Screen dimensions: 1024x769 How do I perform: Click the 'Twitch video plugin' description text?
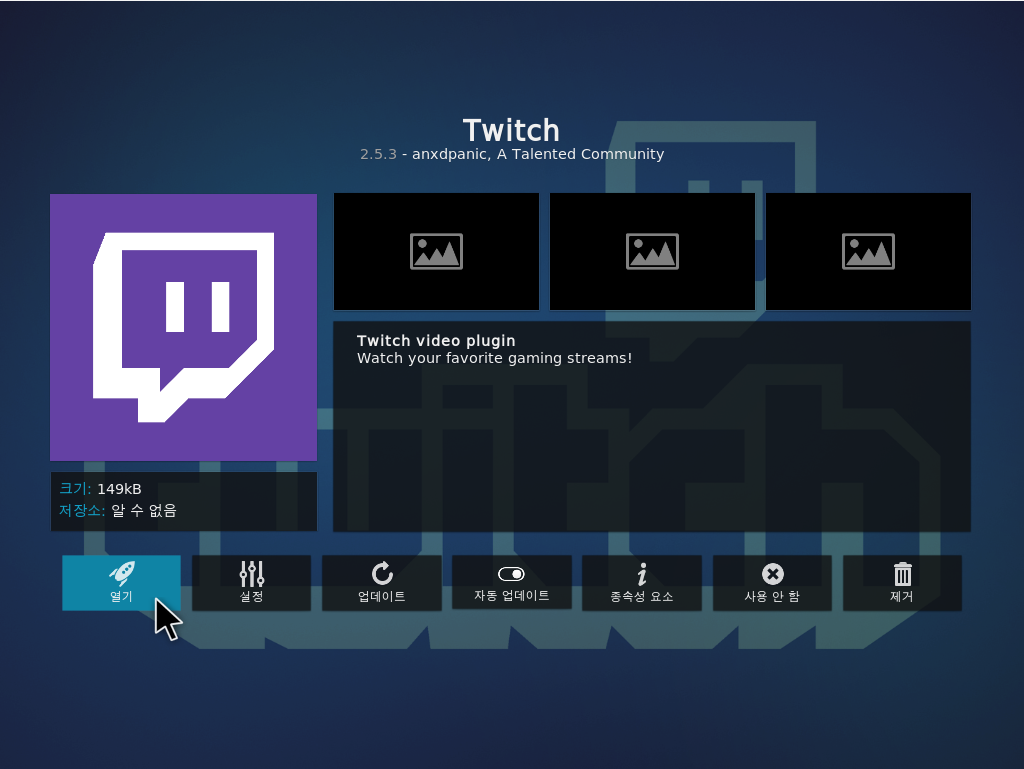tap(436, 341)
